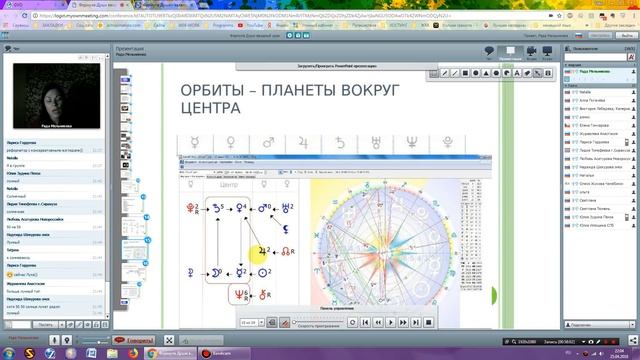Screen dimensions: 640x360
Task: Click the fullscreen expand arrows icon
Action: tap(169, 340)
